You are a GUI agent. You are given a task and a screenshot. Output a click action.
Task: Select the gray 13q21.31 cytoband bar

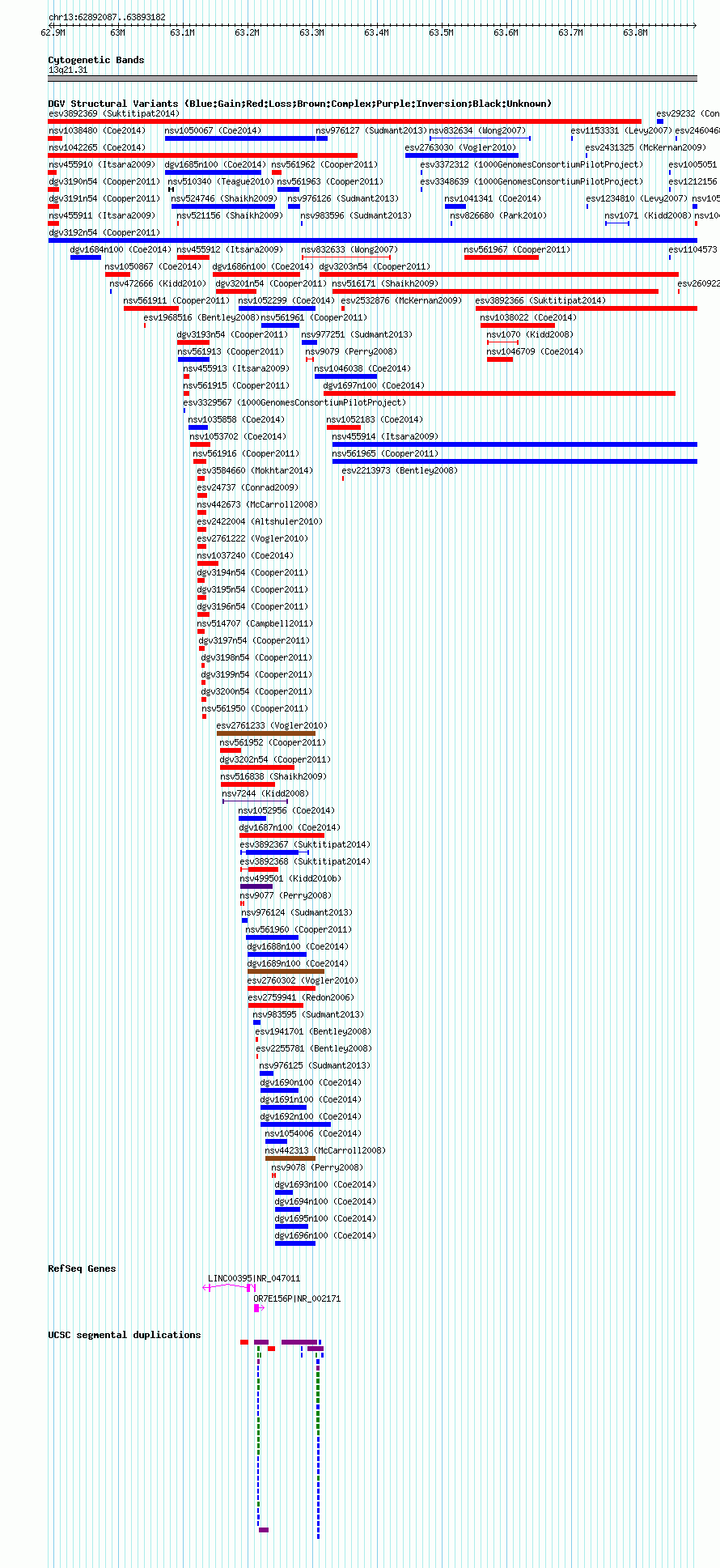372,79
